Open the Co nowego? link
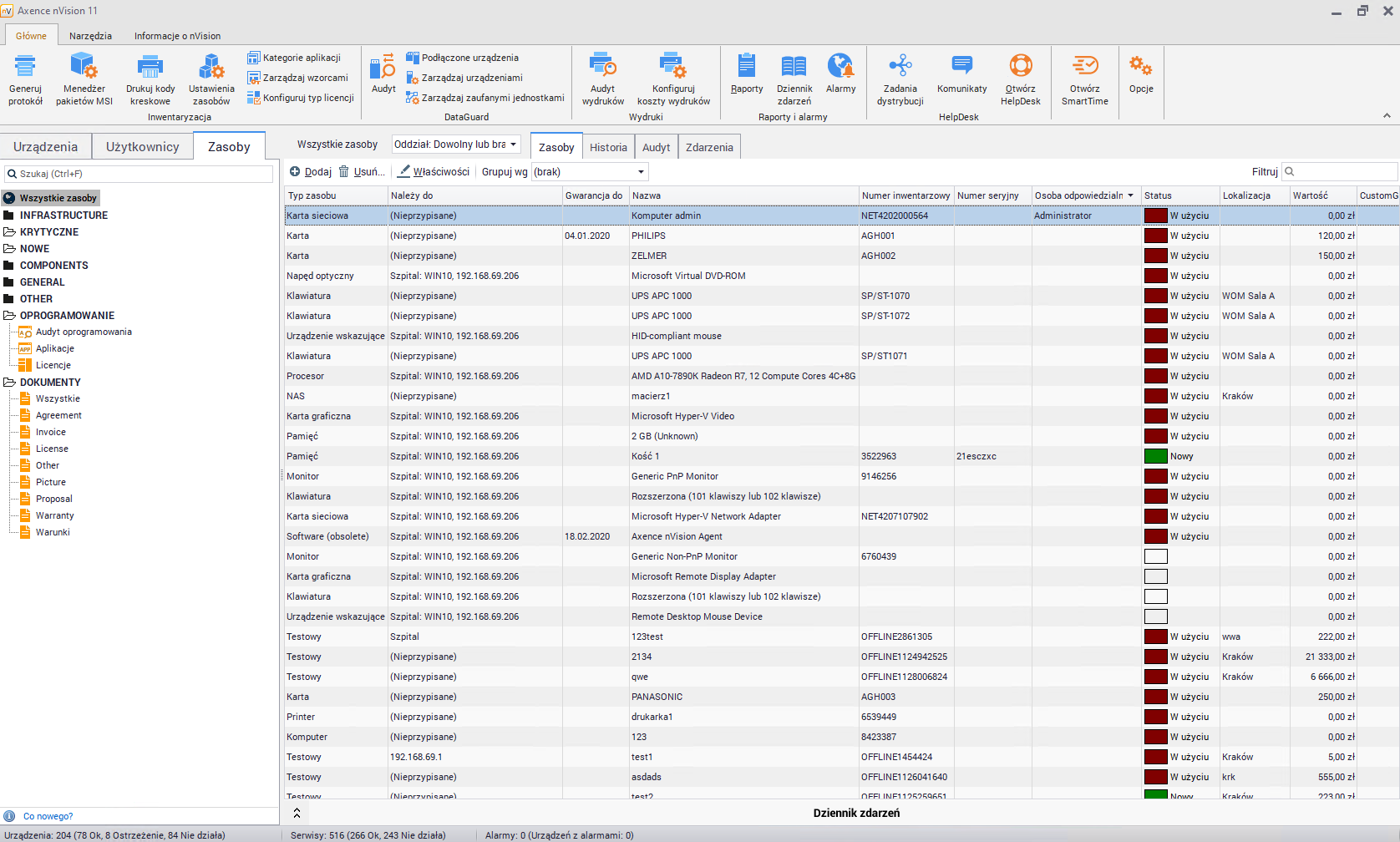The width and height of the screenshot is (1400, 842). click(48, 816)
